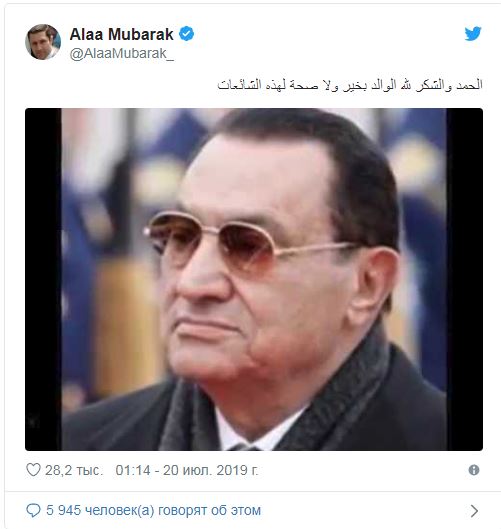Open the Alaa Mubarak display name link
501x529 pixels.
click(121, 34)
